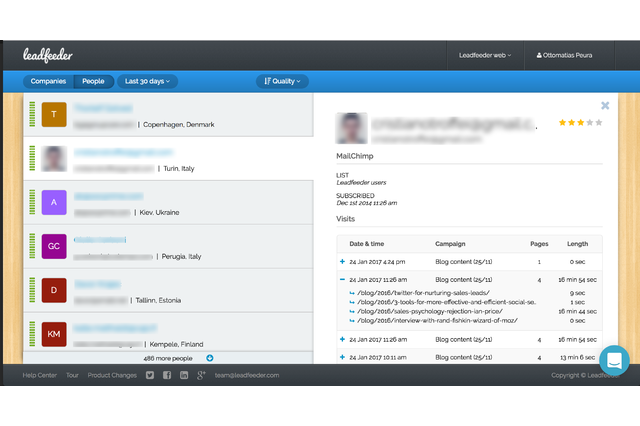Open the LinkedIn icon in footer
Screen dimensions: 640x426
pyautogui.click(x=184, y=375)
